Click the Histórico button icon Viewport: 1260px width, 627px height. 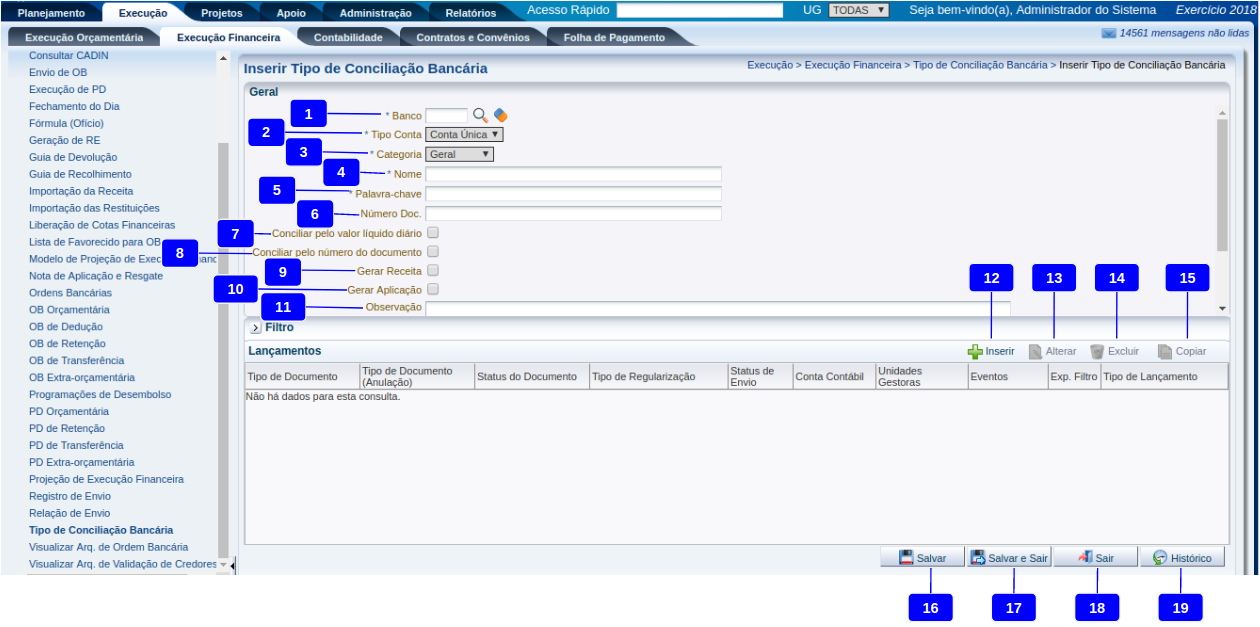(x=1160, y=558)
